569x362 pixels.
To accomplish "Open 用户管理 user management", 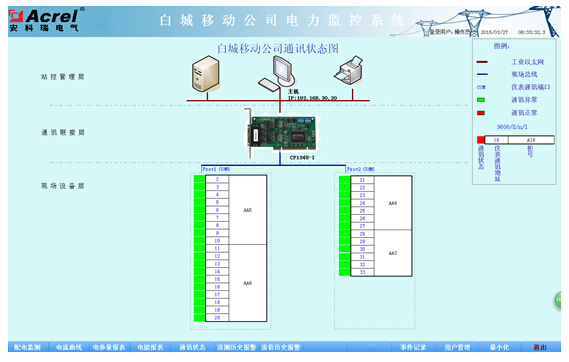I will point(457,347).
